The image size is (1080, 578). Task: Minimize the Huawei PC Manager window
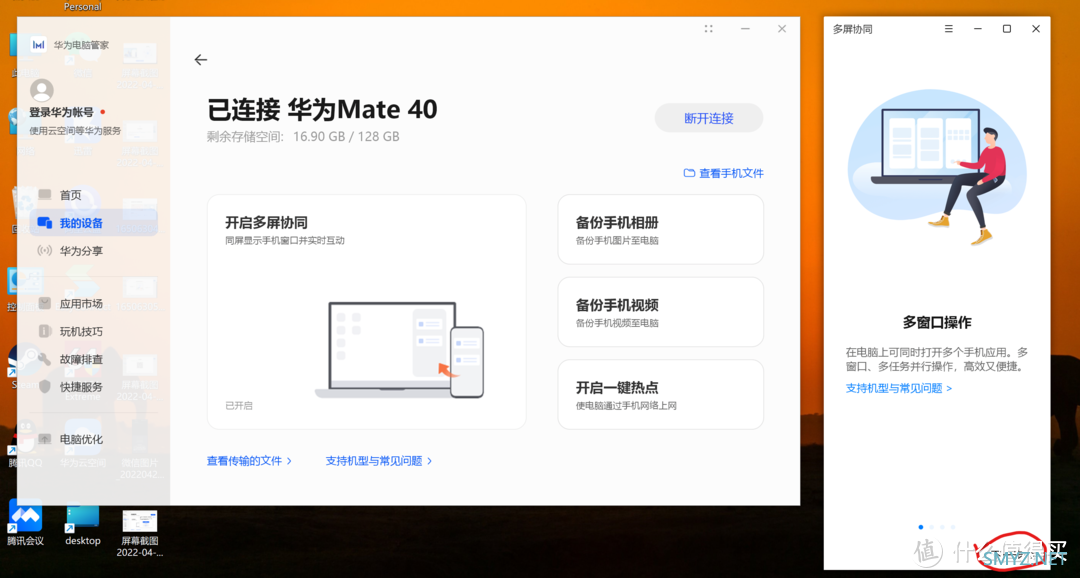click(x=745, y=29)
